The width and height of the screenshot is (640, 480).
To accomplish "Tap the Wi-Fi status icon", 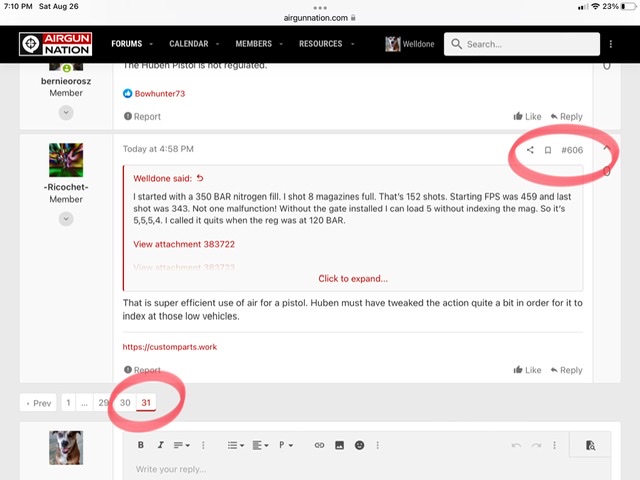I will pyautogui.click(x=596, y=7).
